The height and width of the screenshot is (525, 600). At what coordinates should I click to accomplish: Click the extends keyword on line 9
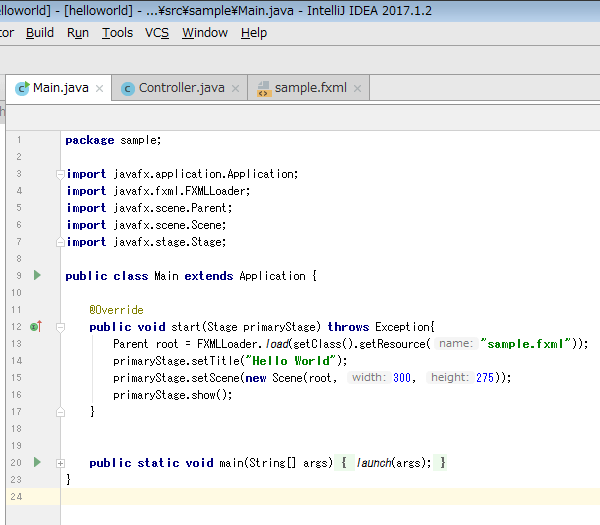click(x=209, y=276)
